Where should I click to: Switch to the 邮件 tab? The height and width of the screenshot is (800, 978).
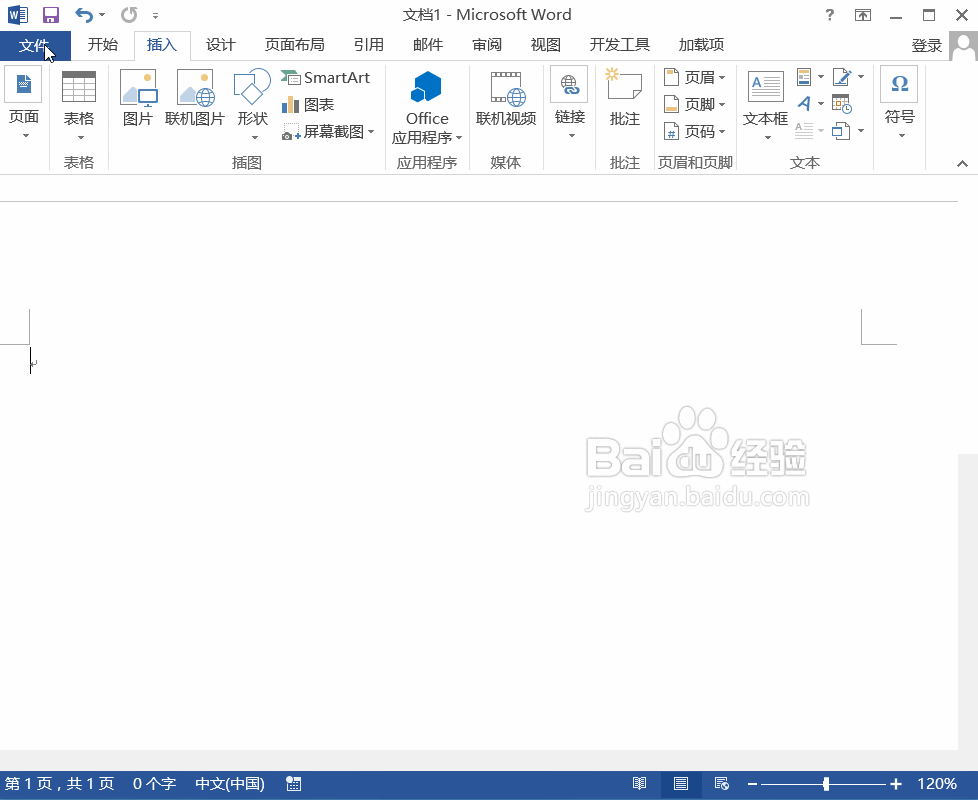point(428,45)
